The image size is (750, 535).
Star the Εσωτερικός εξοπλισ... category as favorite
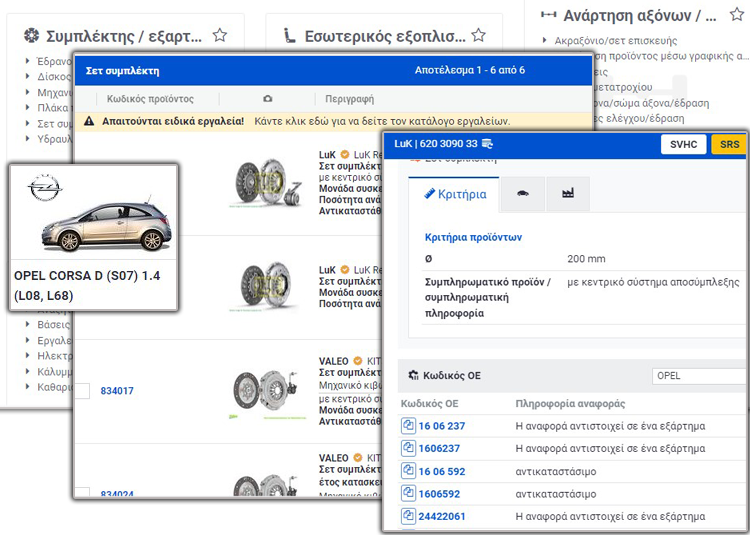point(478,35)
